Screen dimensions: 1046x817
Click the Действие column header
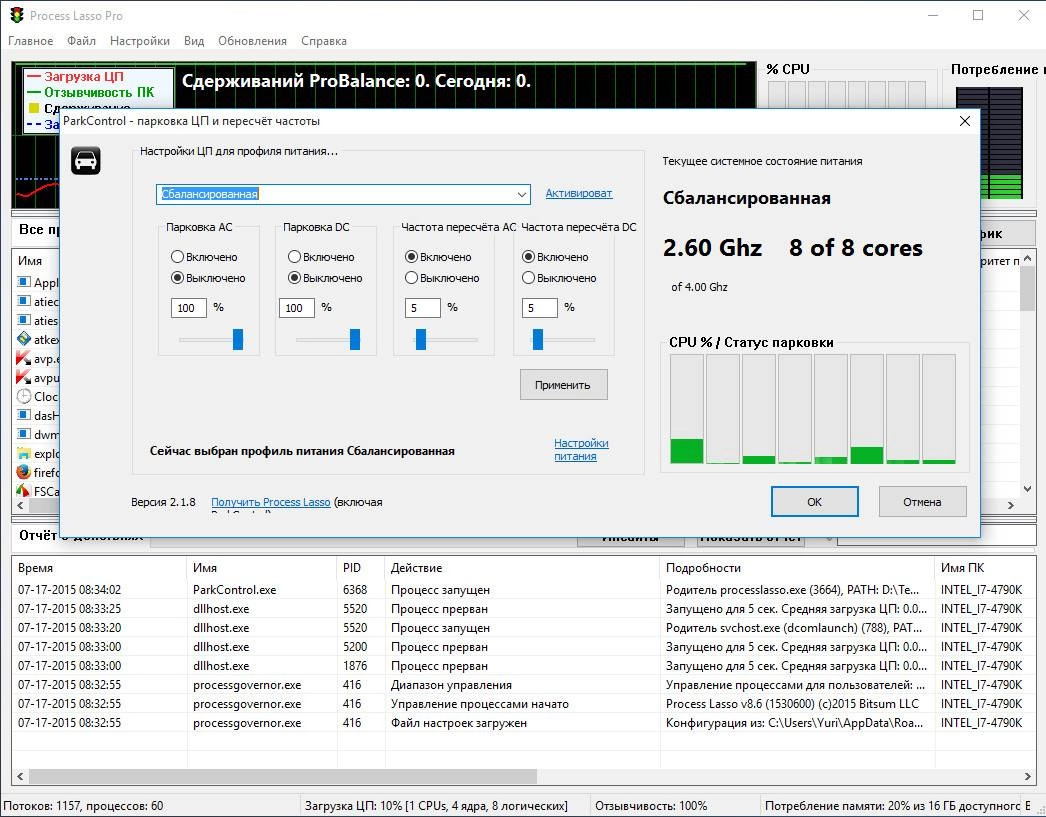point(522,568)
